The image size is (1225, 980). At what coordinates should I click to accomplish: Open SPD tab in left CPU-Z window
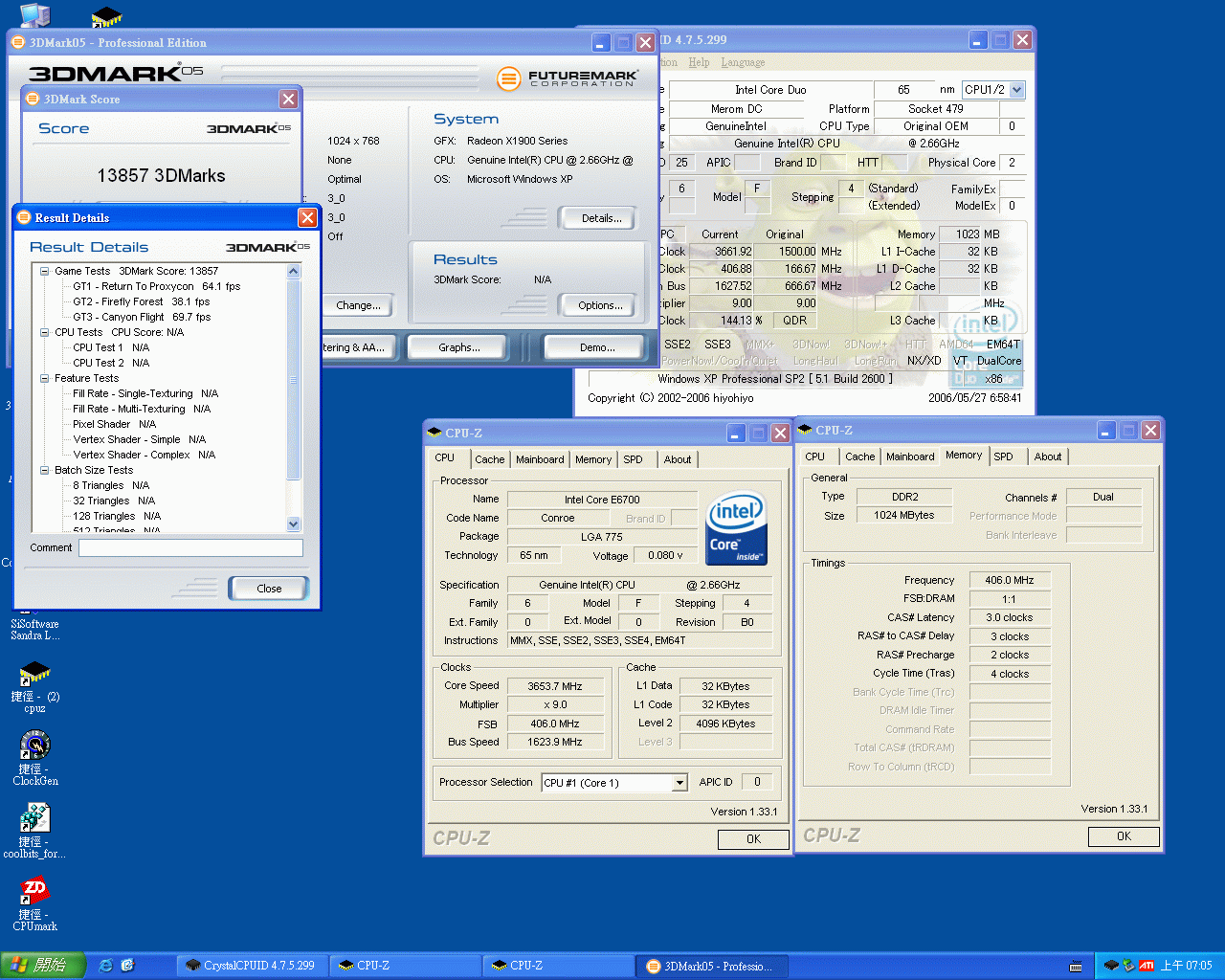click(x=634, y=459)
